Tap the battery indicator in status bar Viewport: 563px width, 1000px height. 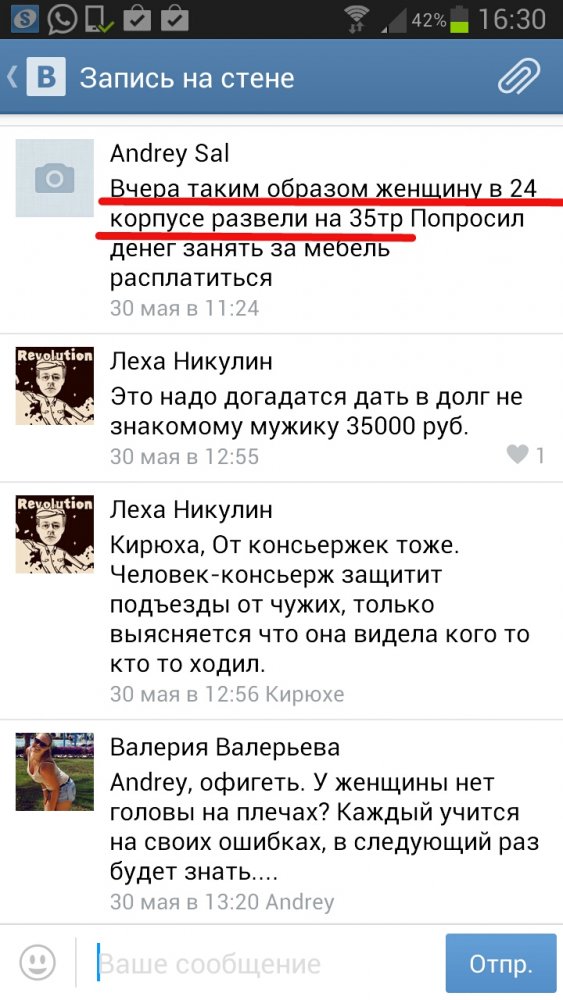(x=459, y=18)
